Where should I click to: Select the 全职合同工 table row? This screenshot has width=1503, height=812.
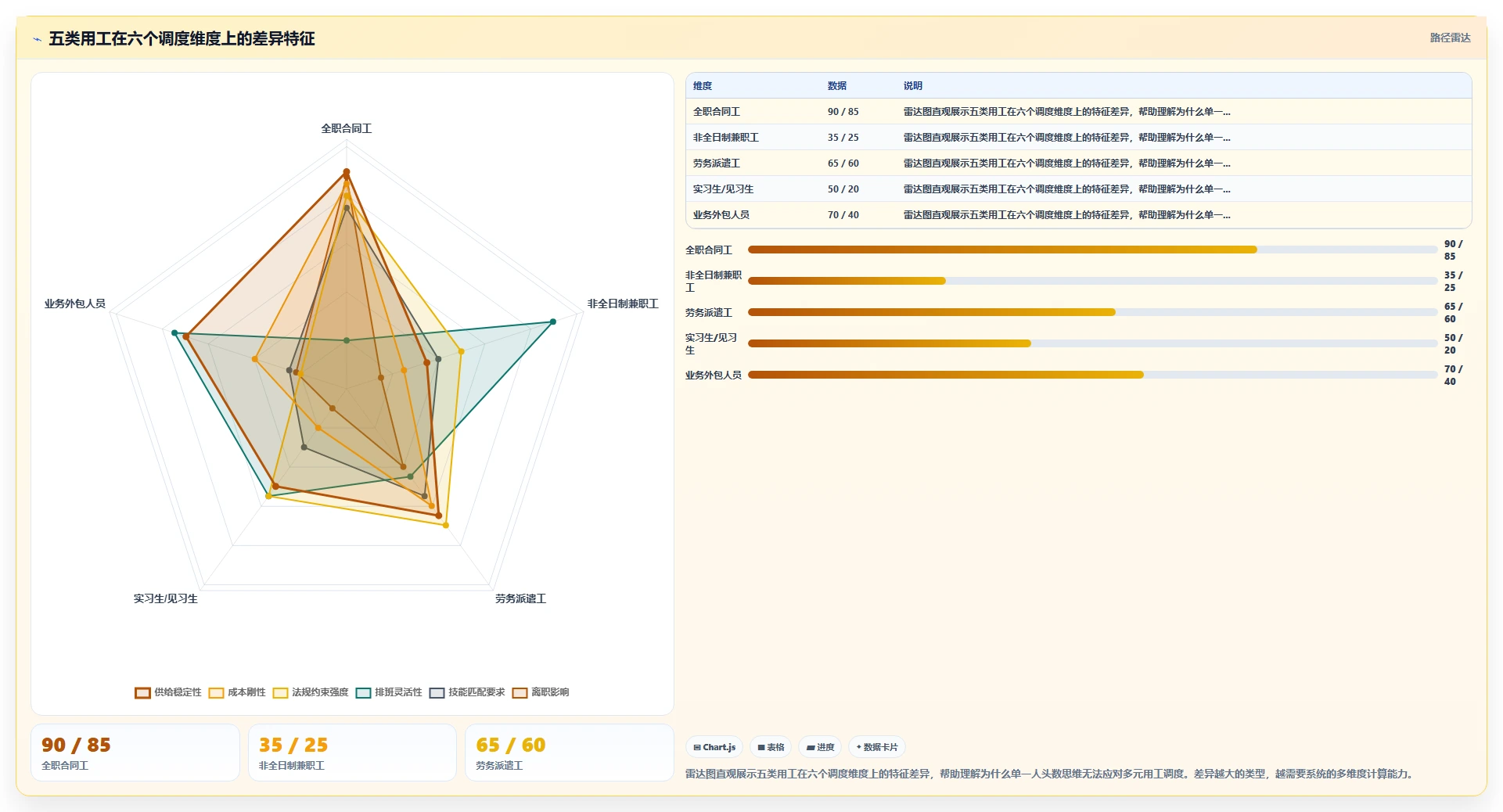[1078, 112]
